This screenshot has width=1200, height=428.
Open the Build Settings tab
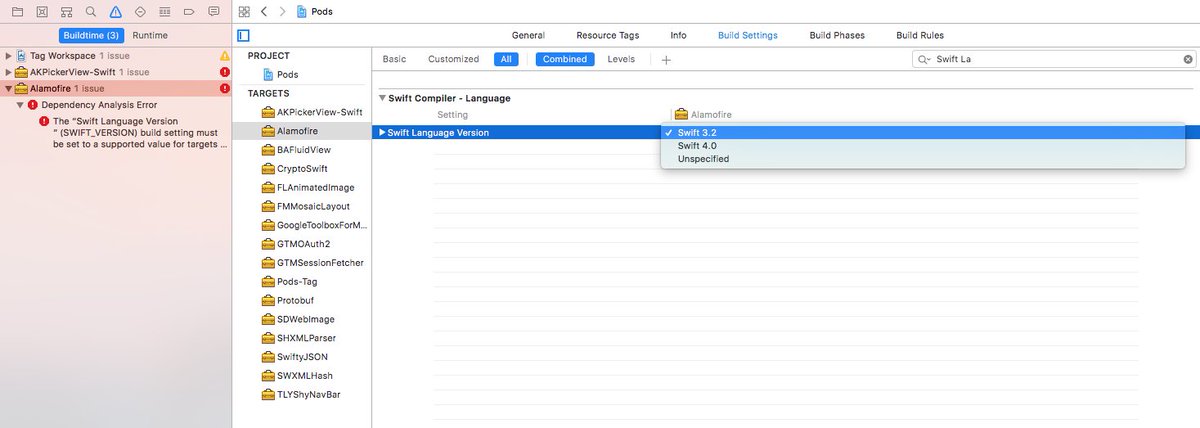coord(747,35)
